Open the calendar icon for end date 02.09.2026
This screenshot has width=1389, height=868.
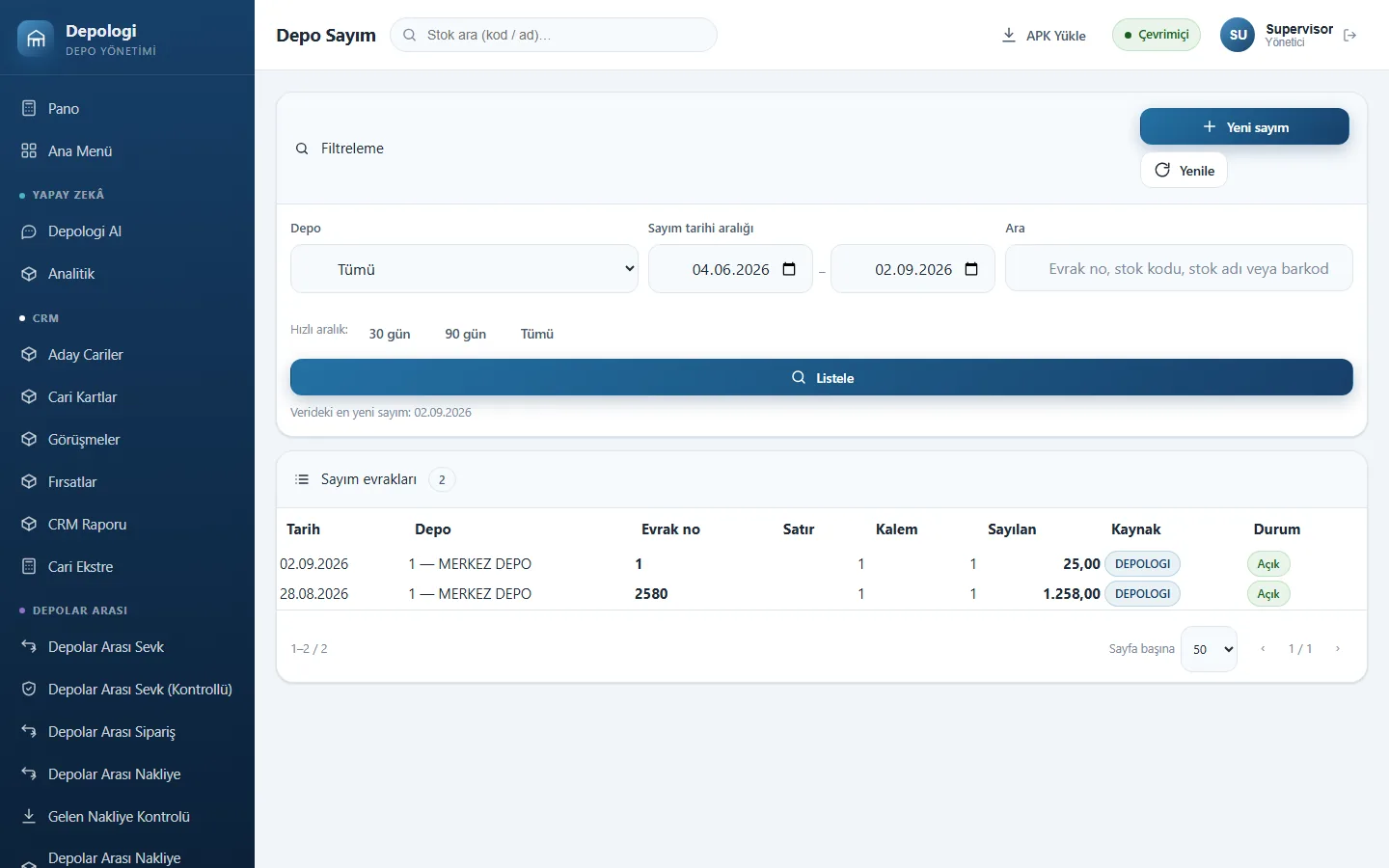(971, 269)
